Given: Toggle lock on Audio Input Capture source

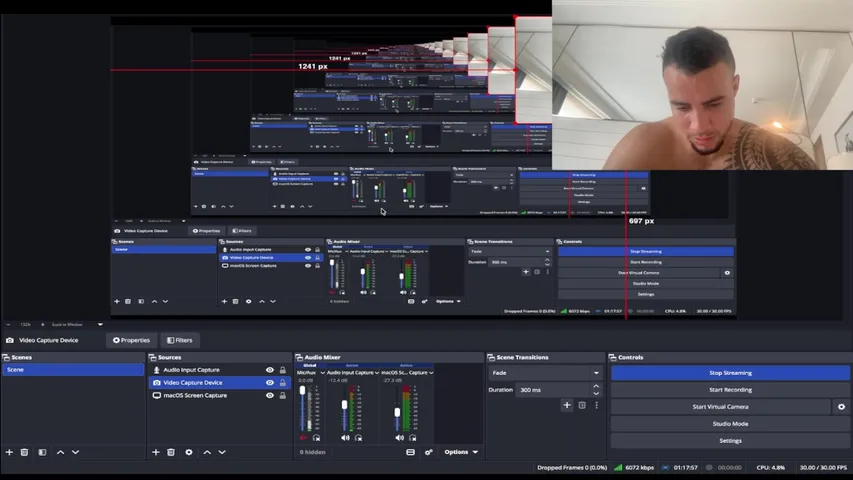Looking at the screenshot, I should coord(283,370).
